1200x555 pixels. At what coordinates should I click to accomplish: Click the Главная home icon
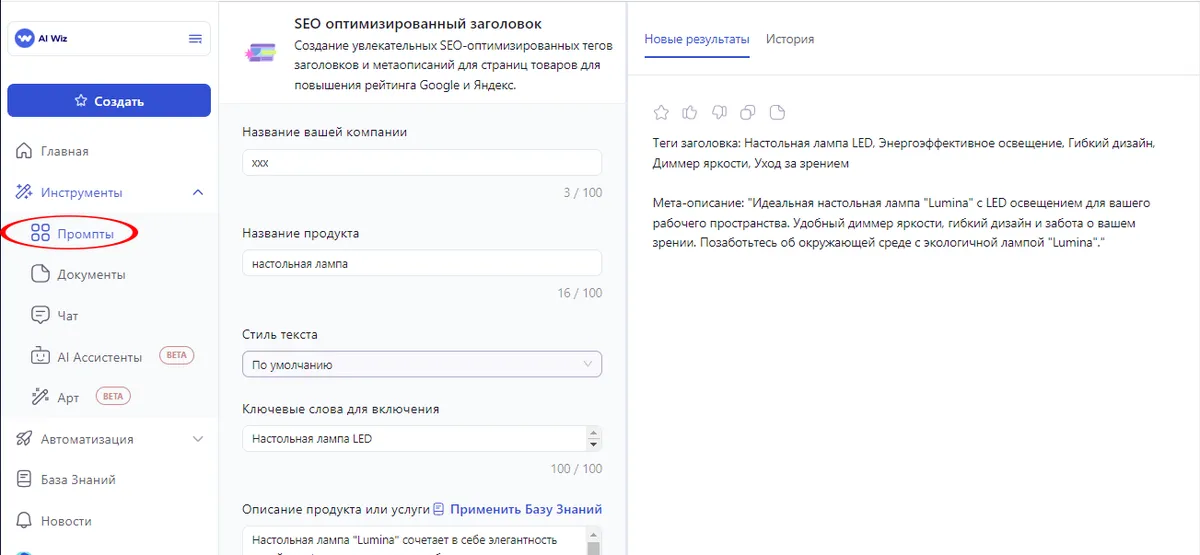click(x=25, y=151)
